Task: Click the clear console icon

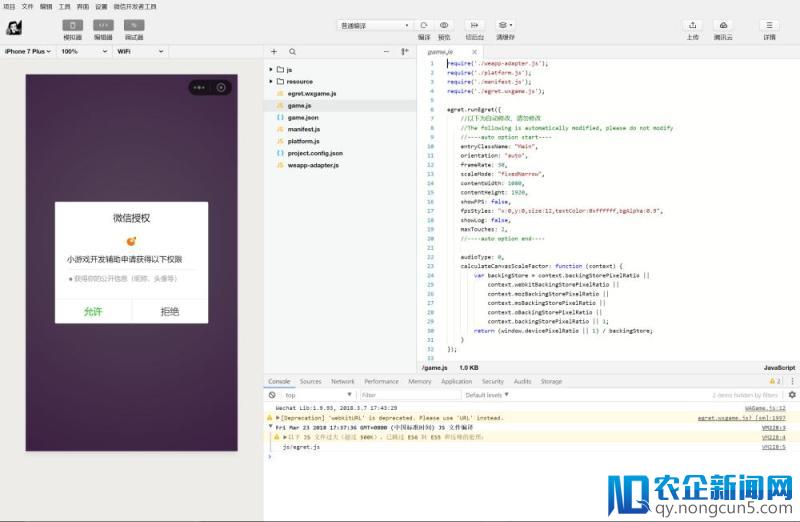Action: 272,395
